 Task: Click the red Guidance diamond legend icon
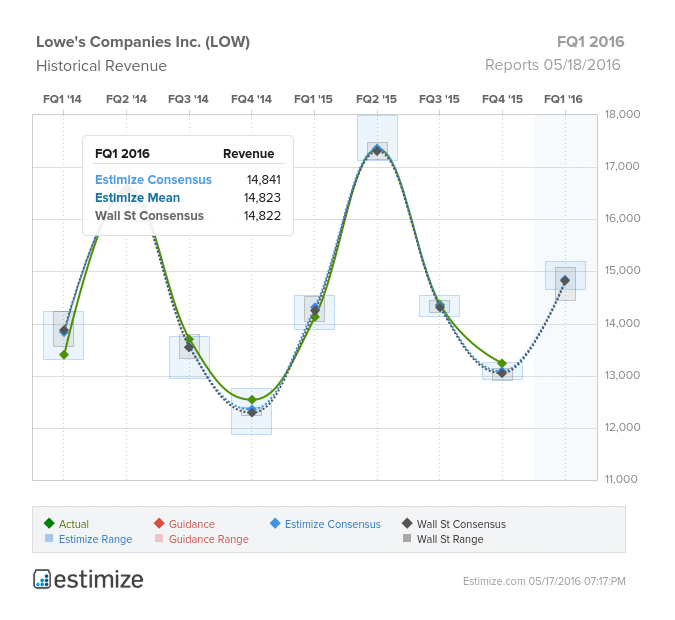(159, 523)
